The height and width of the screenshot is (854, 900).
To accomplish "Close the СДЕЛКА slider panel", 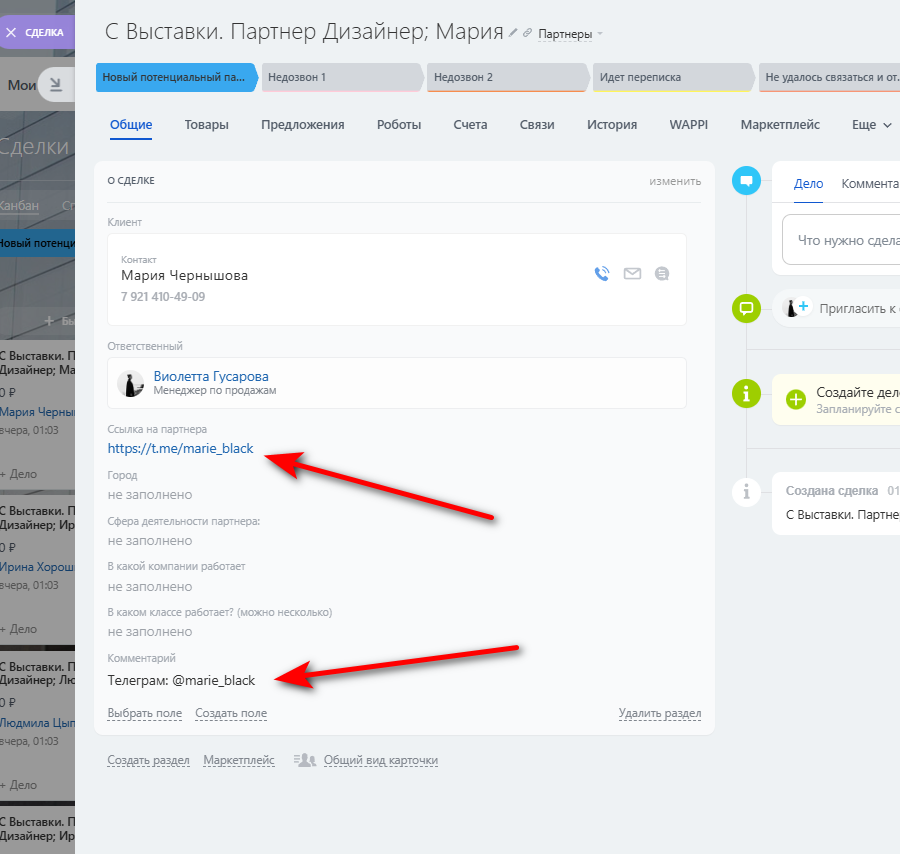I will 11,33.
